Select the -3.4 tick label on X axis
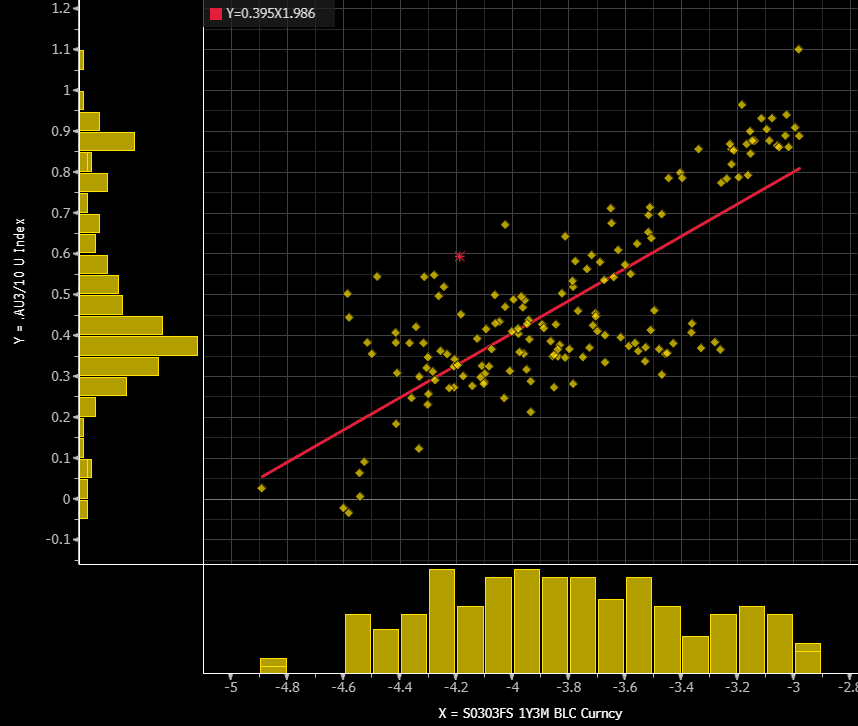The image size is (858, 726). (x=681, y=688)
